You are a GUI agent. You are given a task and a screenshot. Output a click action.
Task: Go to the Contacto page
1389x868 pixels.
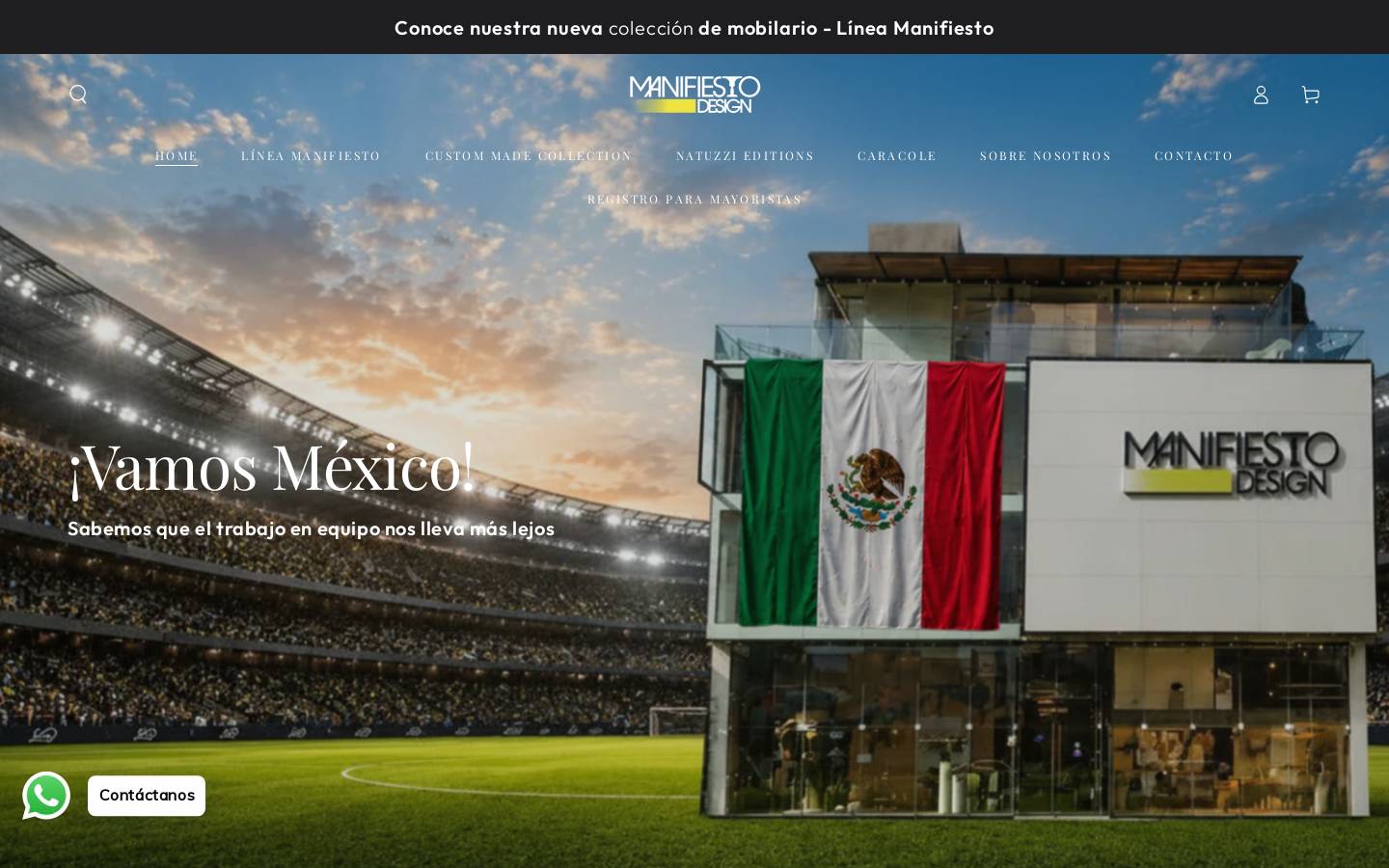coord(1194,156)
